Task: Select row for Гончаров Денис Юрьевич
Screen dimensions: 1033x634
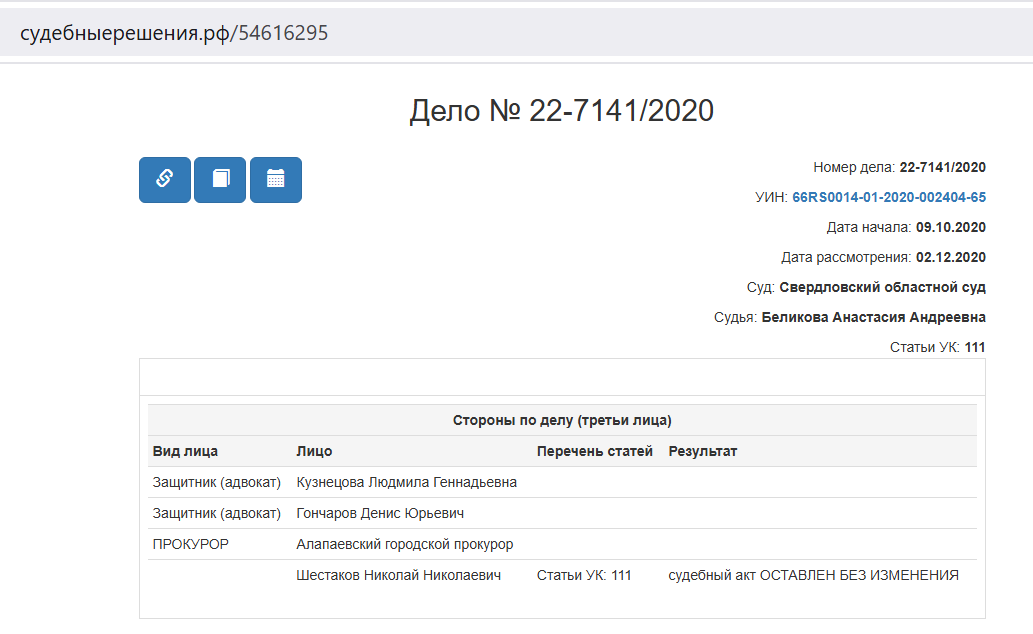Action: tap(380, 514)
